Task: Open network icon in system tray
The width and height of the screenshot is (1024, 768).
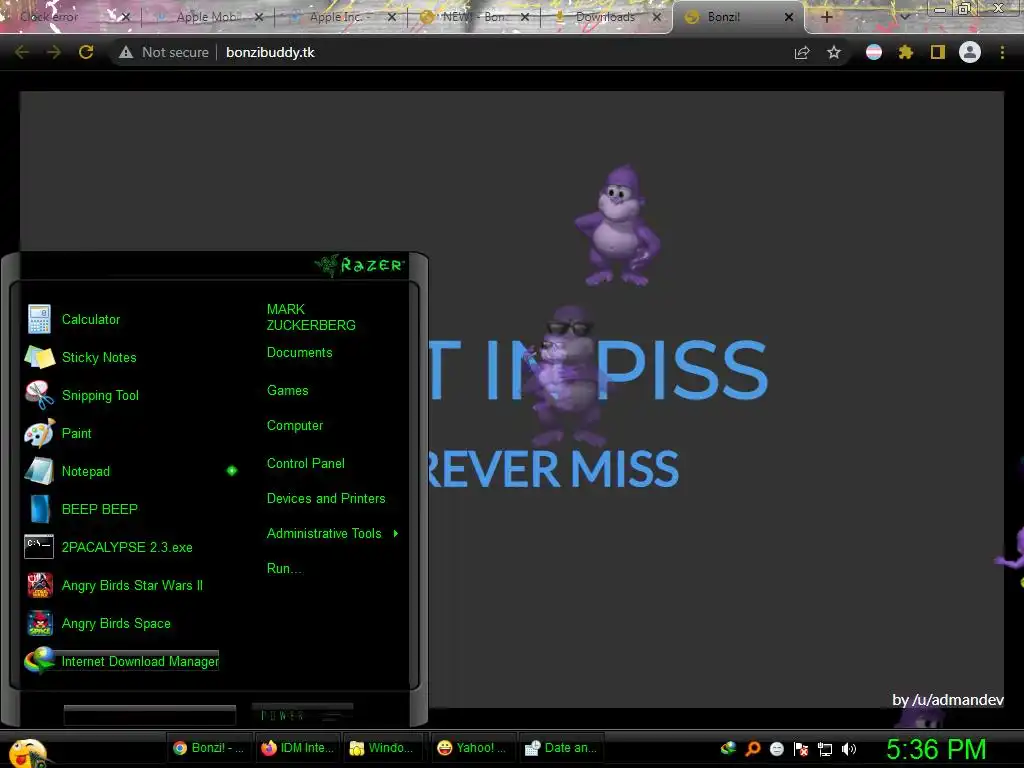Action: tap(825, 749)
